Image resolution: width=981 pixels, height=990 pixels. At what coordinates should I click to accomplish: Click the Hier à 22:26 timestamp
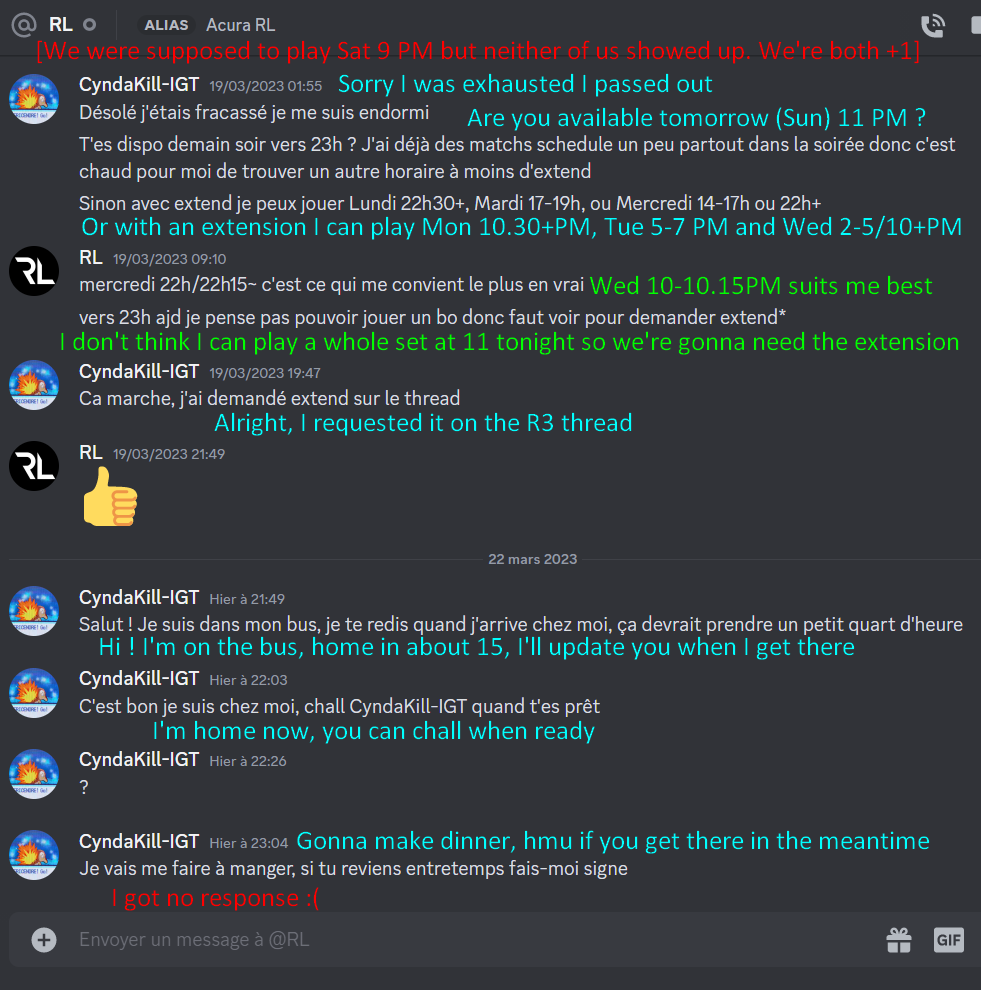[x=247, y=761]
